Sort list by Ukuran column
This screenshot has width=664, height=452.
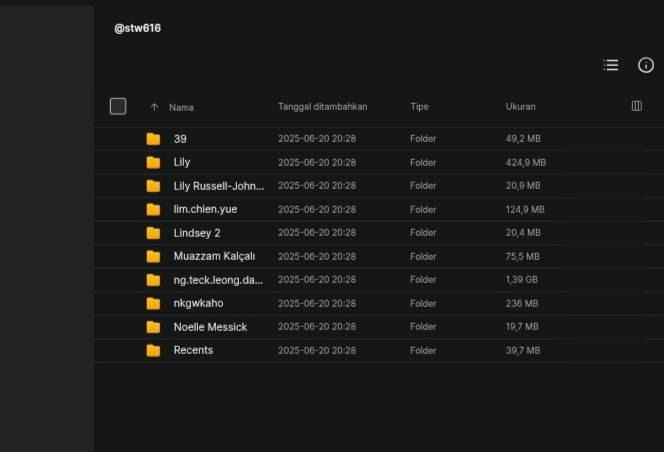[520, 107]
